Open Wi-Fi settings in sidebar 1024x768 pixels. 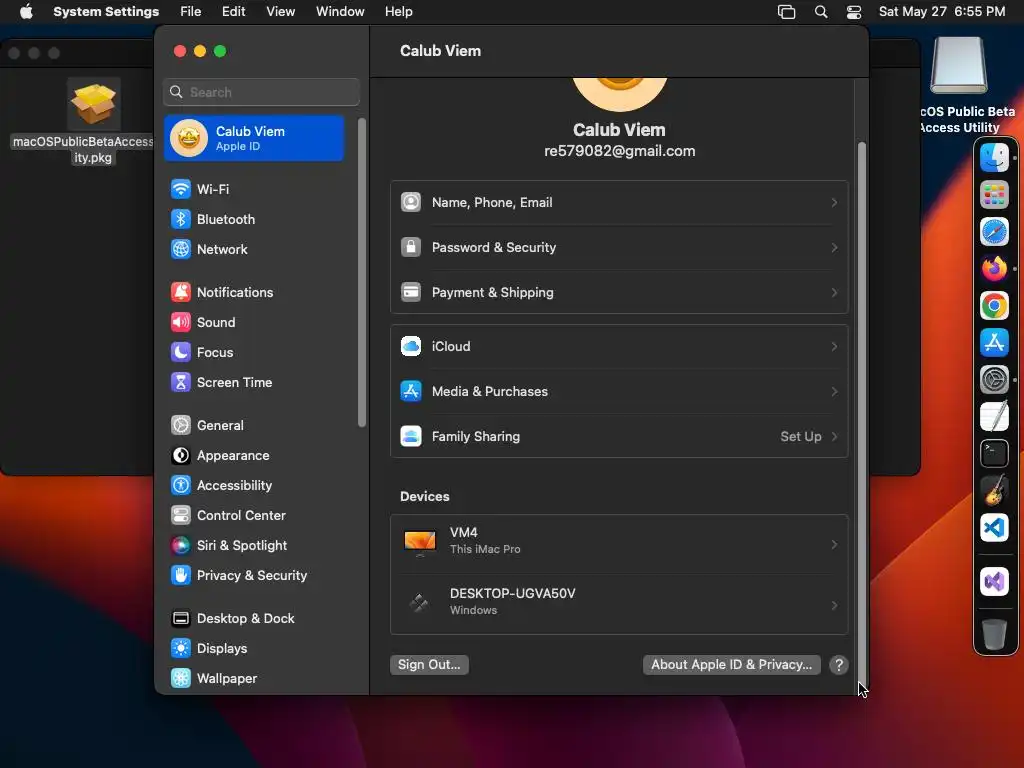(255, 189)
